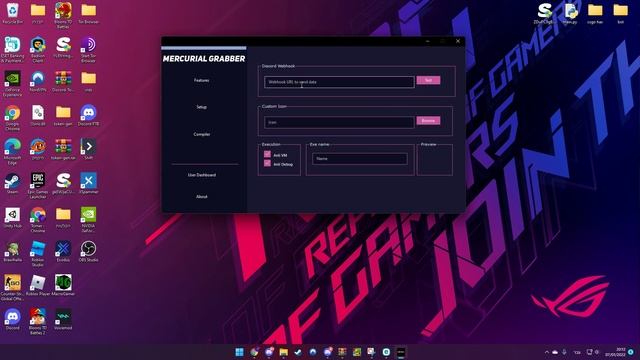
Task: Select Bloons TD Battles desktop icon
Action: (x=63, y=15)
